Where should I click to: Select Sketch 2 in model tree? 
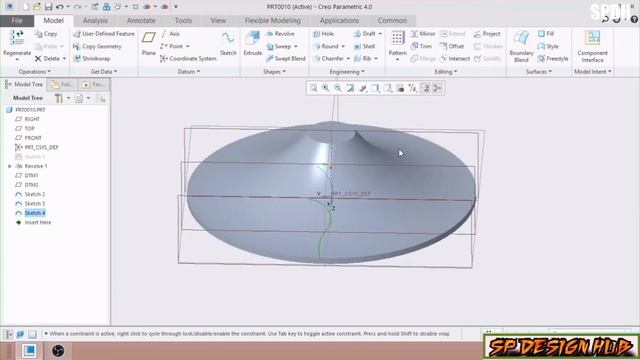pyautogui.click(x=35, y=194)
